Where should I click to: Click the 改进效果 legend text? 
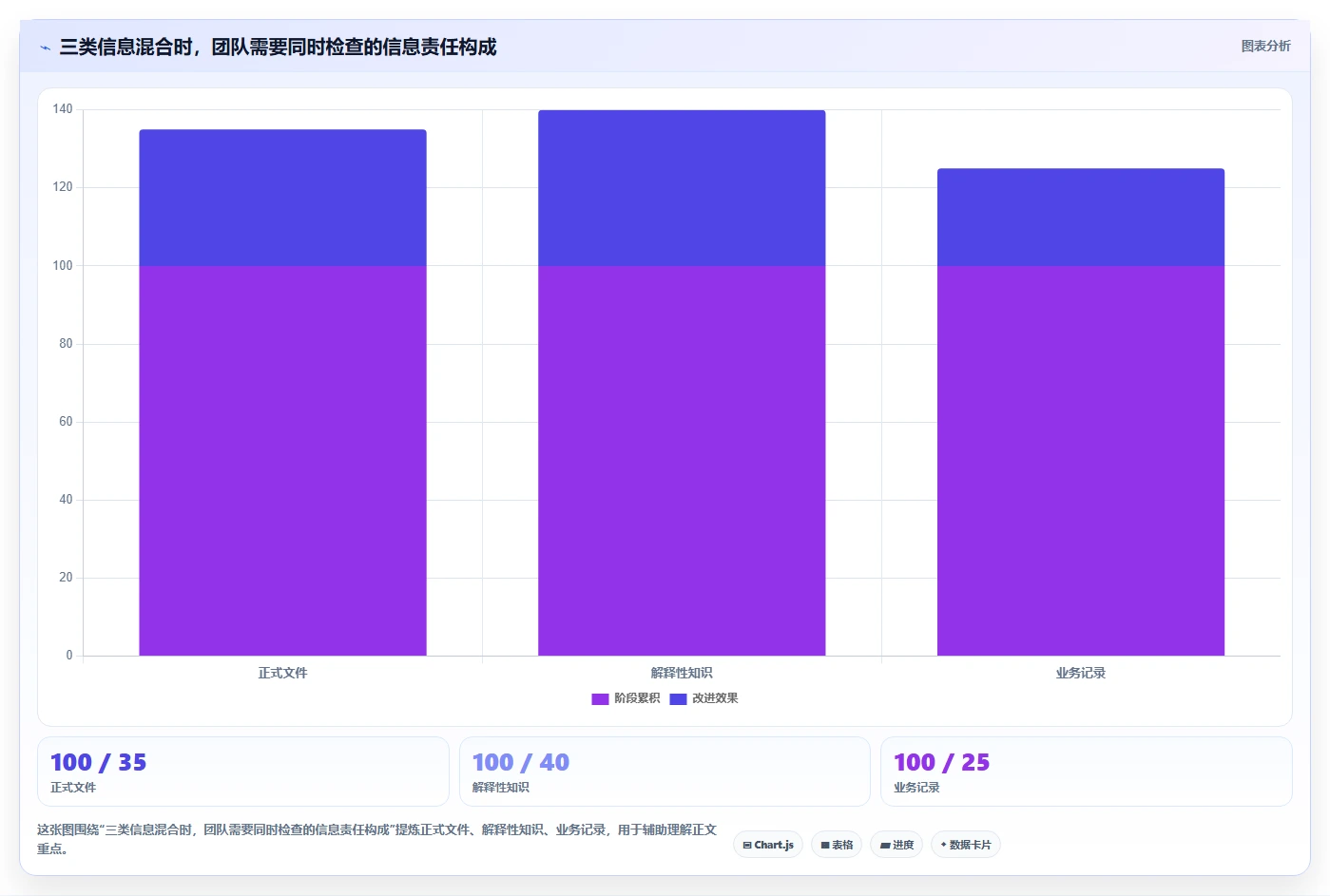(x=715, y=698)
